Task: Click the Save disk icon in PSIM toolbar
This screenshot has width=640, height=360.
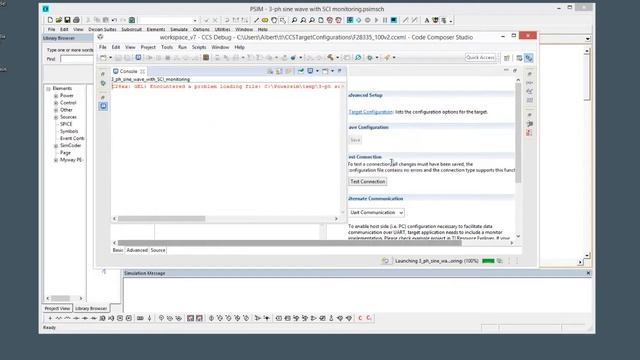Action: 67,20
